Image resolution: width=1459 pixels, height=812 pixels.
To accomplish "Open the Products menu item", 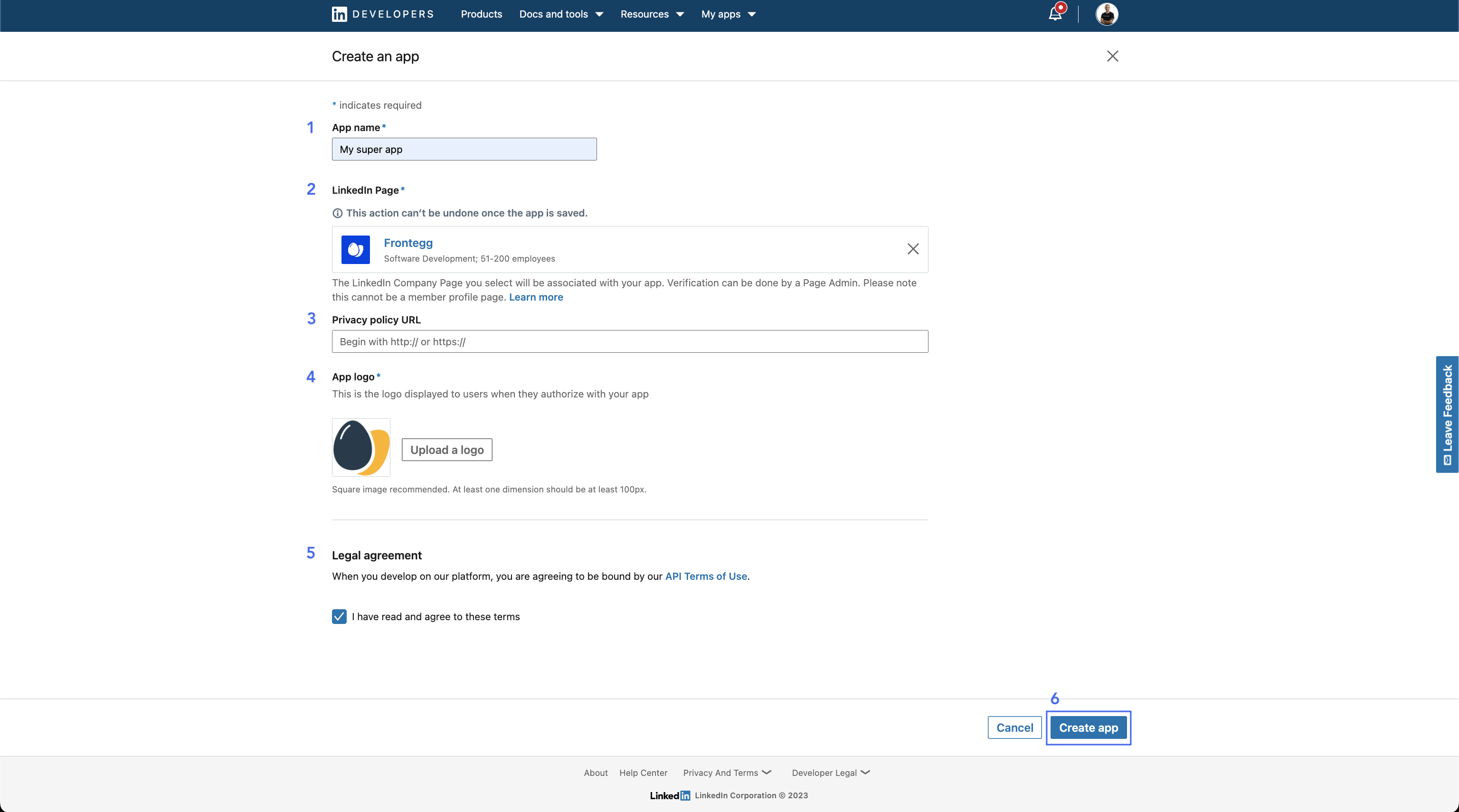I will [482, 14].
